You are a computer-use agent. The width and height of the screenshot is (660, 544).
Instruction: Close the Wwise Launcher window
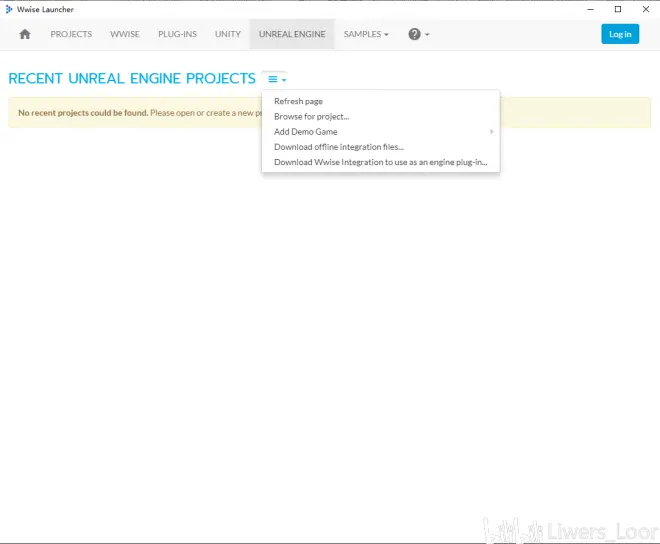coord(646,9)
